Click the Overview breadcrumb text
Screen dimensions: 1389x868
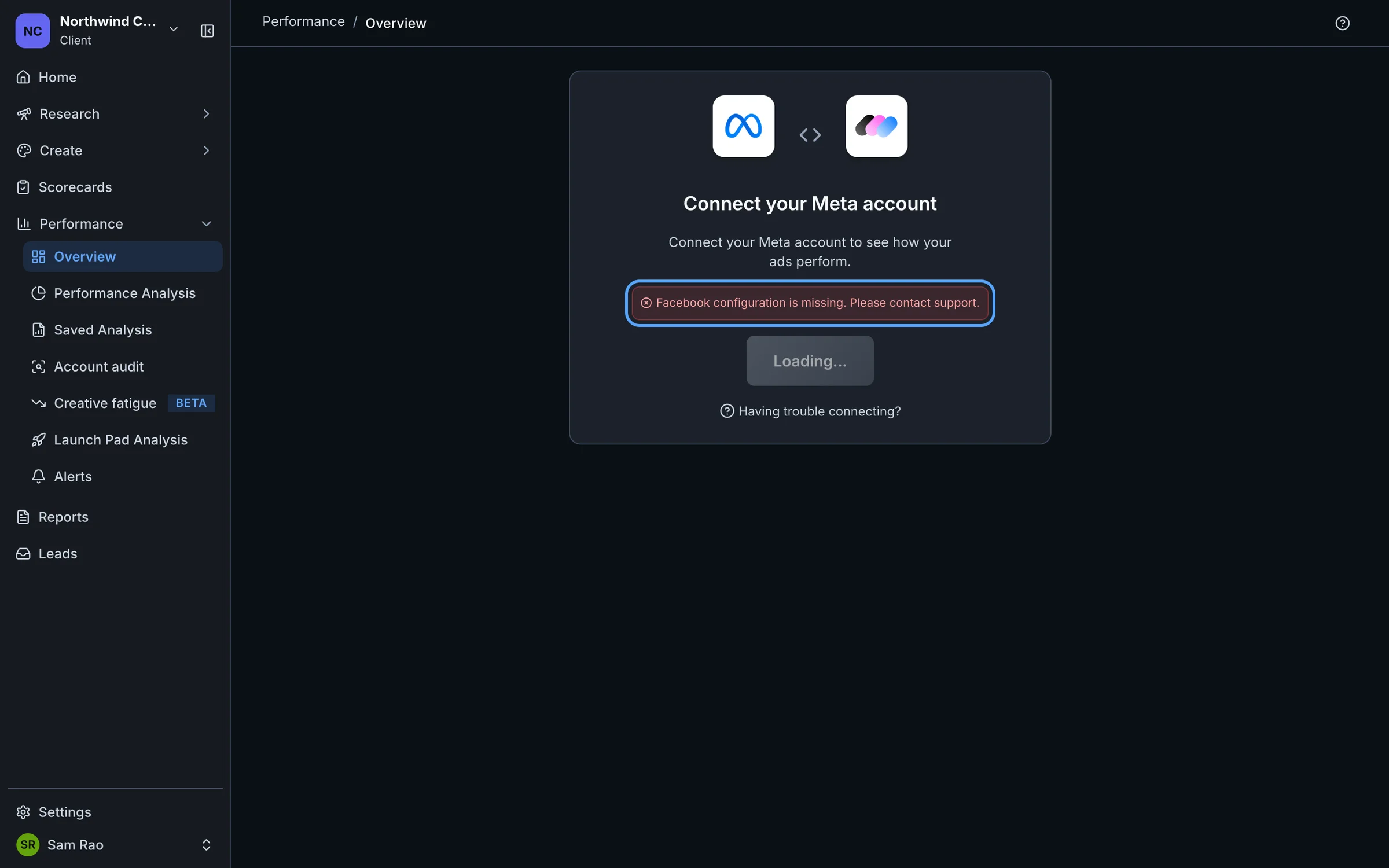396,23
